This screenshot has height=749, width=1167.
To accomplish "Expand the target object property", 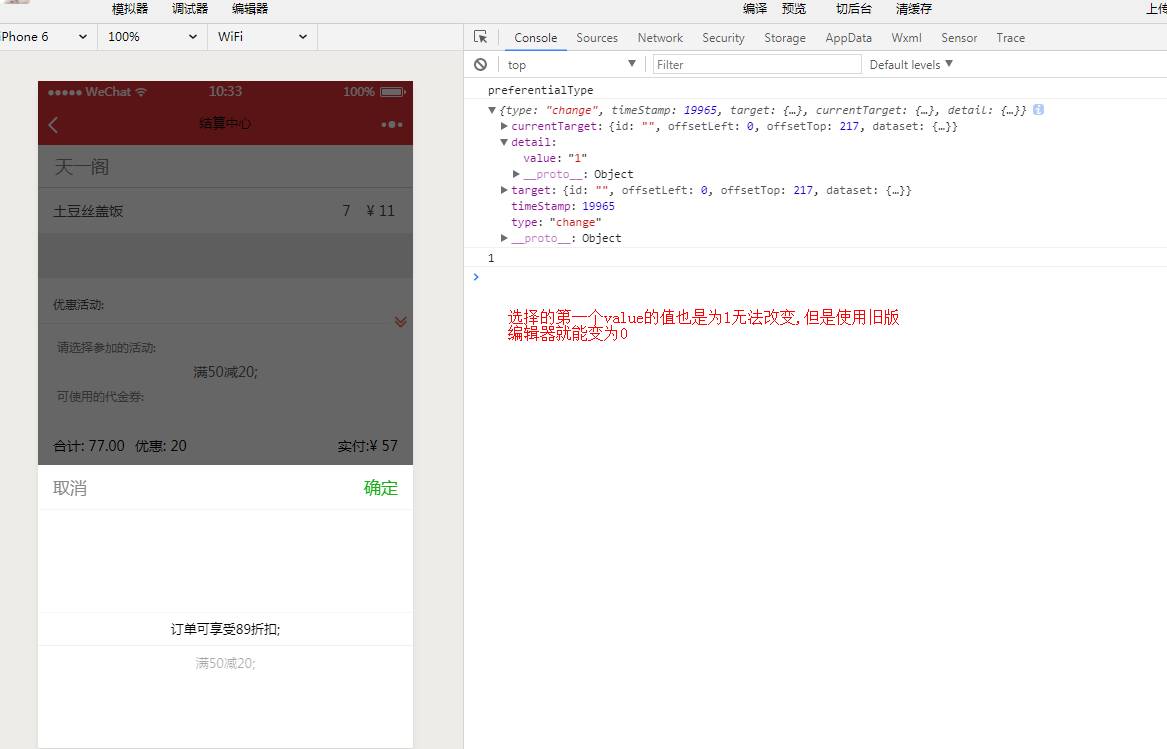I will pyautogui.click(x=504, y=190).
